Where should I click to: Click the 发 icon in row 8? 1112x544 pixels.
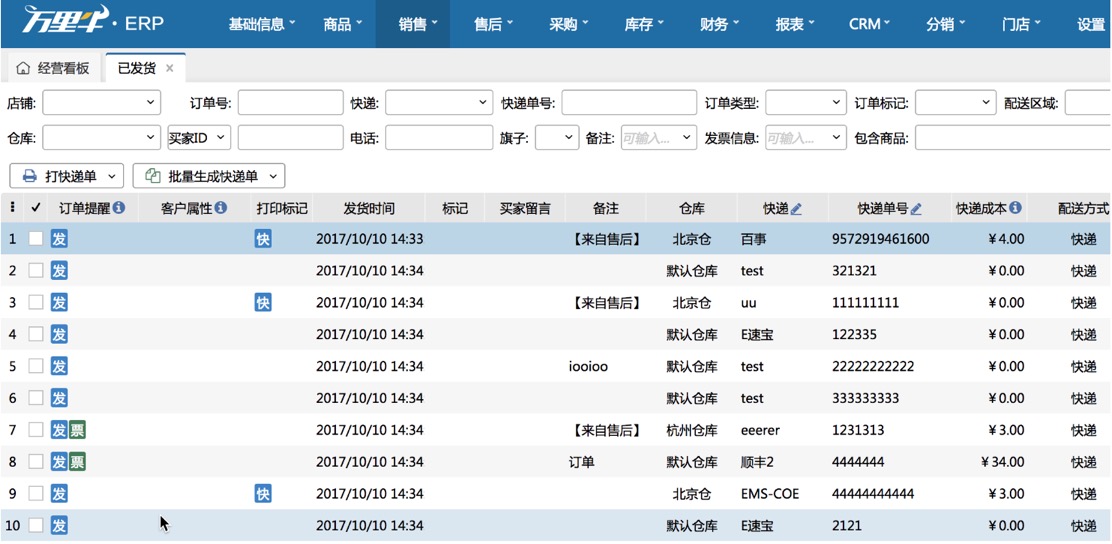pyautogui.click(x=59, y=462)
